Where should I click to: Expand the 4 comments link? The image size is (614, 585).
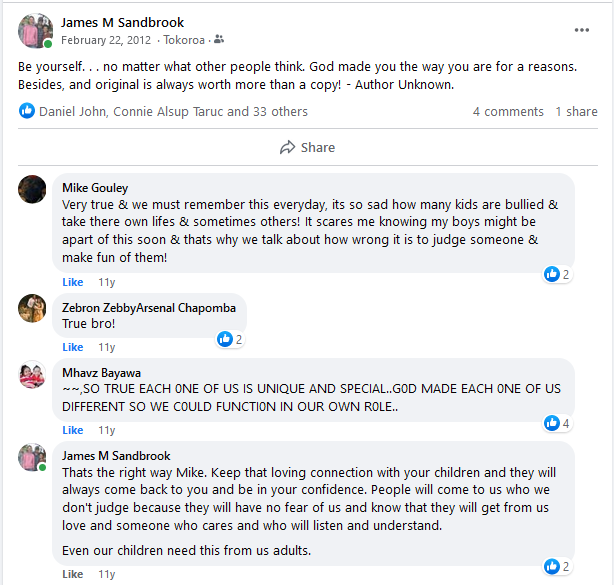(508, 112)
